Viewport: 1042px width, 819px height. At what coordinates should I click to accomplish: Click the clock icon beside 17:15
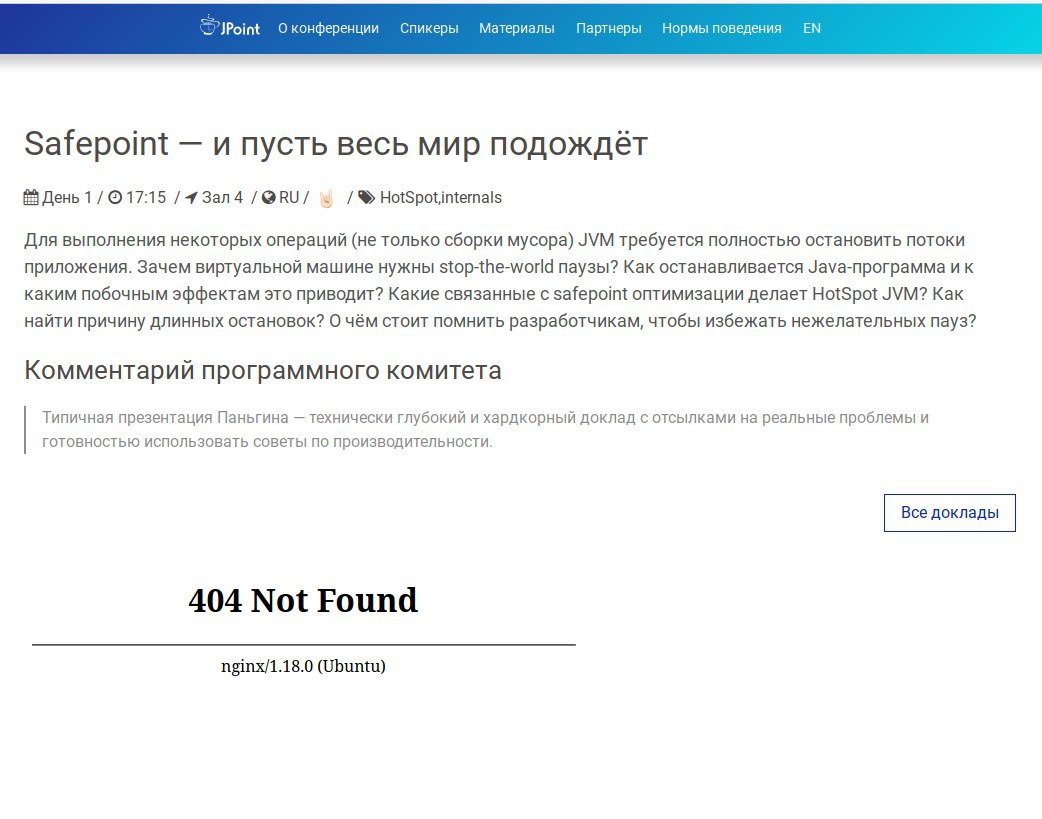point(115,197)
